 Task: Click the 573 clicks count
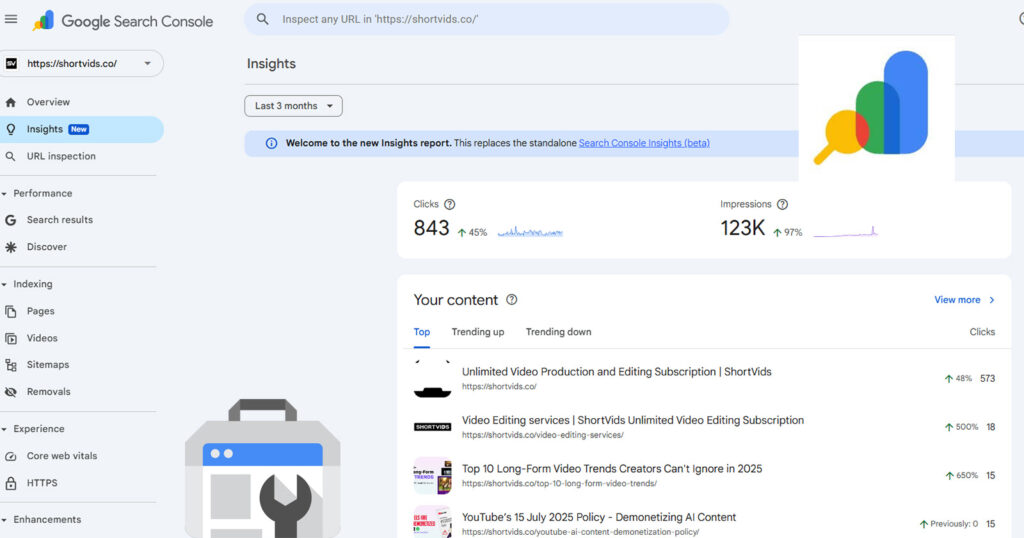click(x=987, y=379)
